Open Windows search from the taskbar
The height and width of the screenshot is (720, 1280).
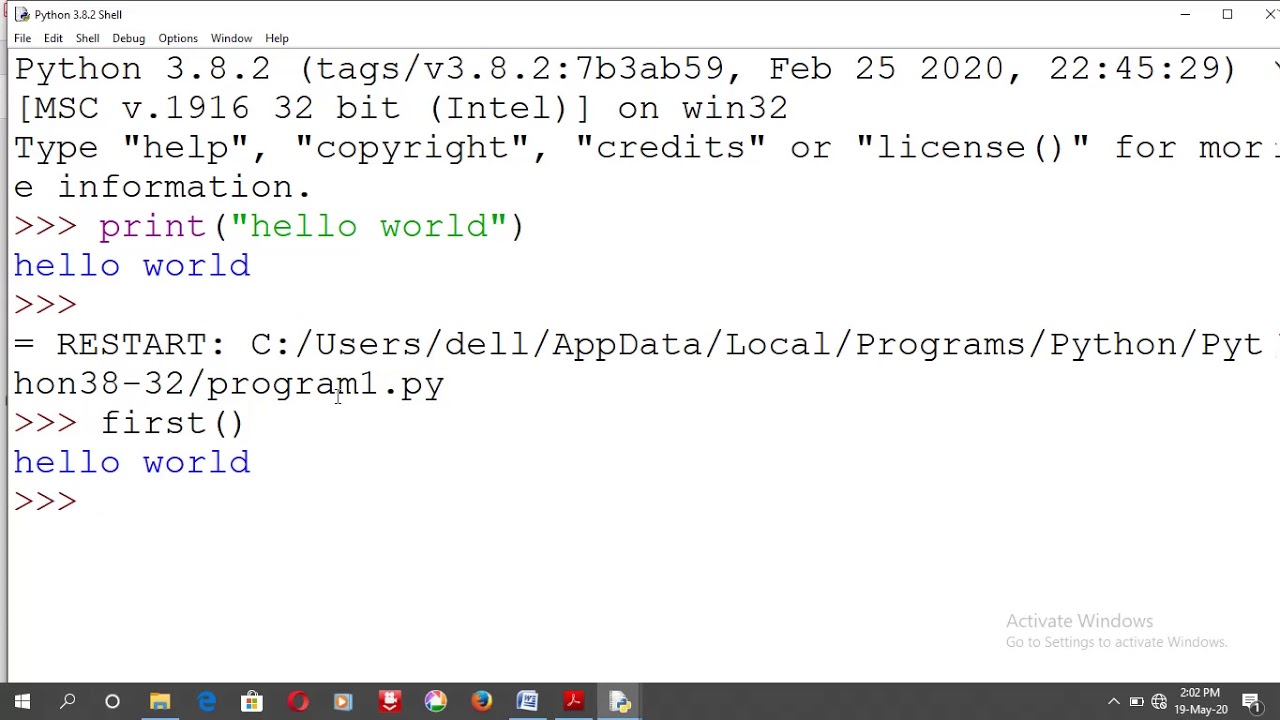(68, 702)
